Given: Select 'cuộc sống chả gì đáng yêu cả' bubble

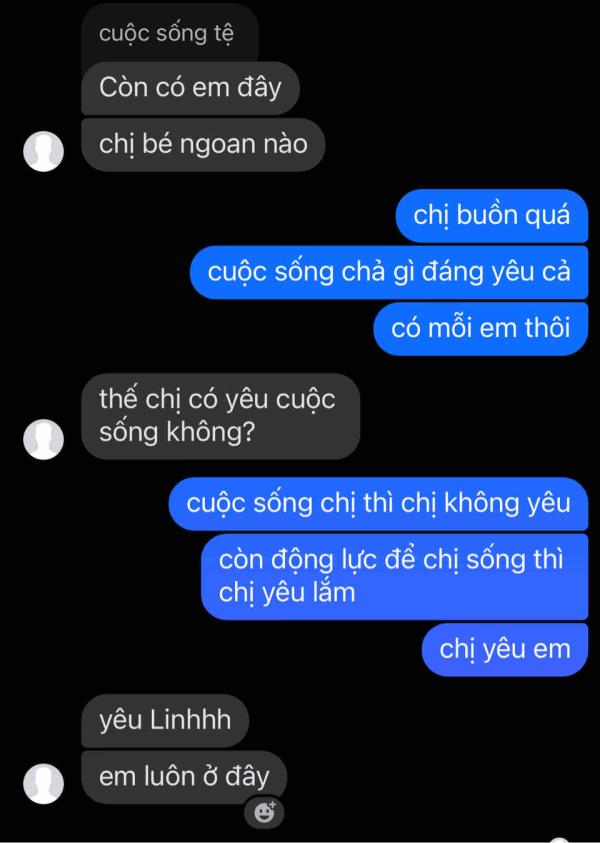Looking at the screenshot, I should click(x=389, y=272).
